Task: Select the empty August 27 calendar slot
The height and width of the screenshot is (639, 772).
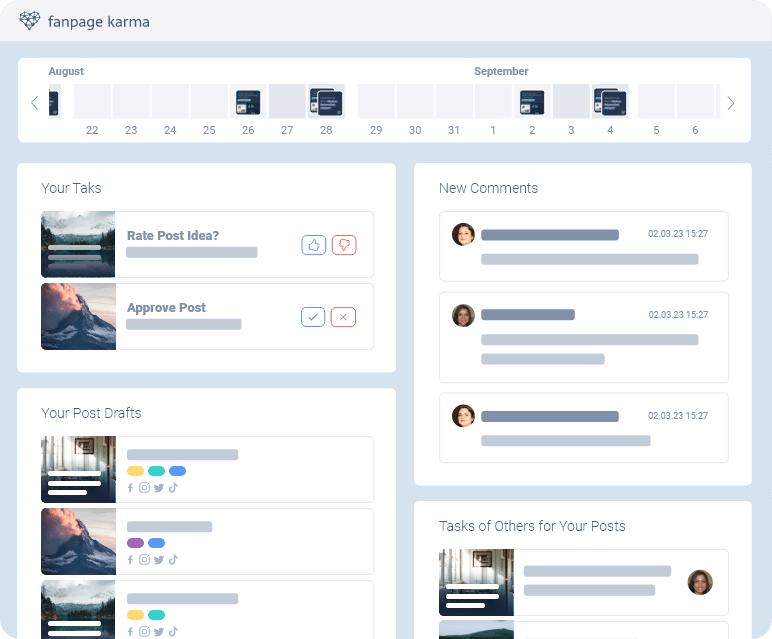Action: [287, 102]
